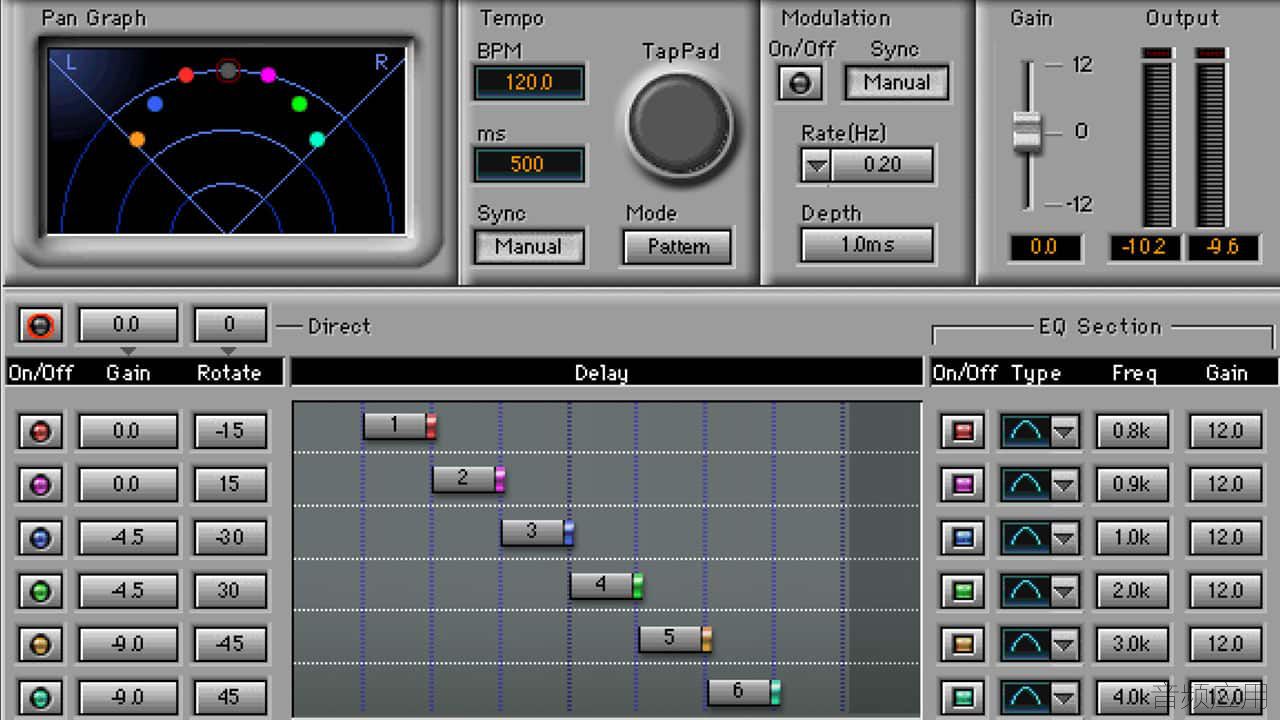Click the Modulation Sync Manual button
The width and height of the screenshot is (1280, 720).
coord(897,83)
